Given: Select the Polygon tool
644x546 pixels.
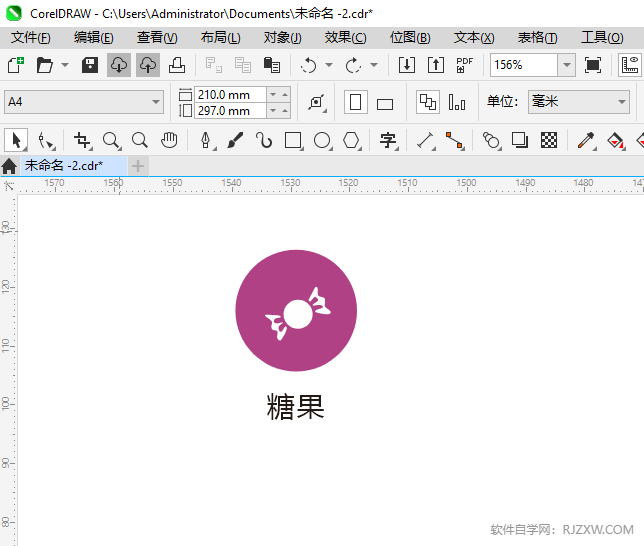Looking at the screenshot, I should 352,141.
